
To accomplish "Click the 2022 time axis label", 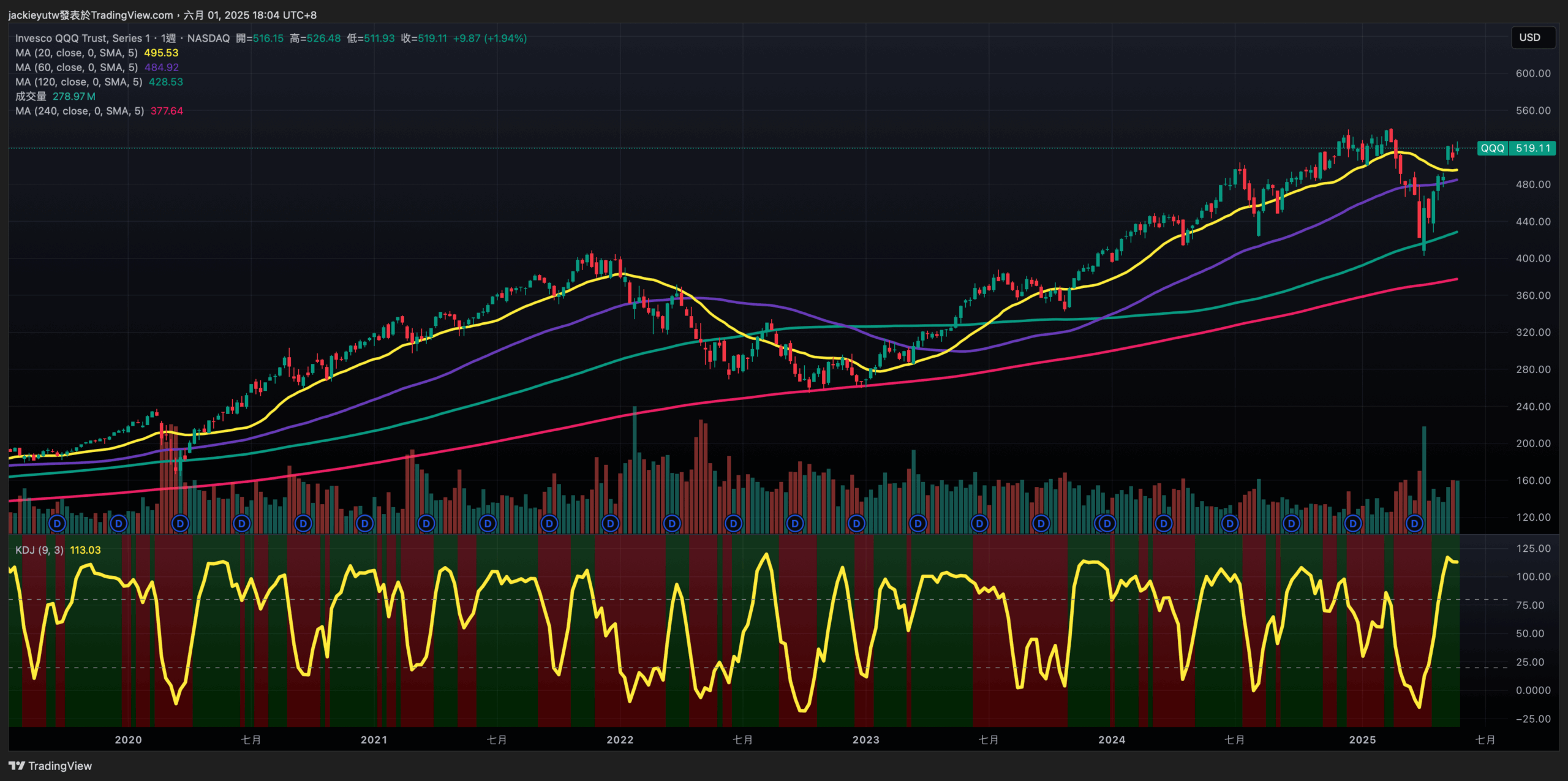I will point(620,740).
